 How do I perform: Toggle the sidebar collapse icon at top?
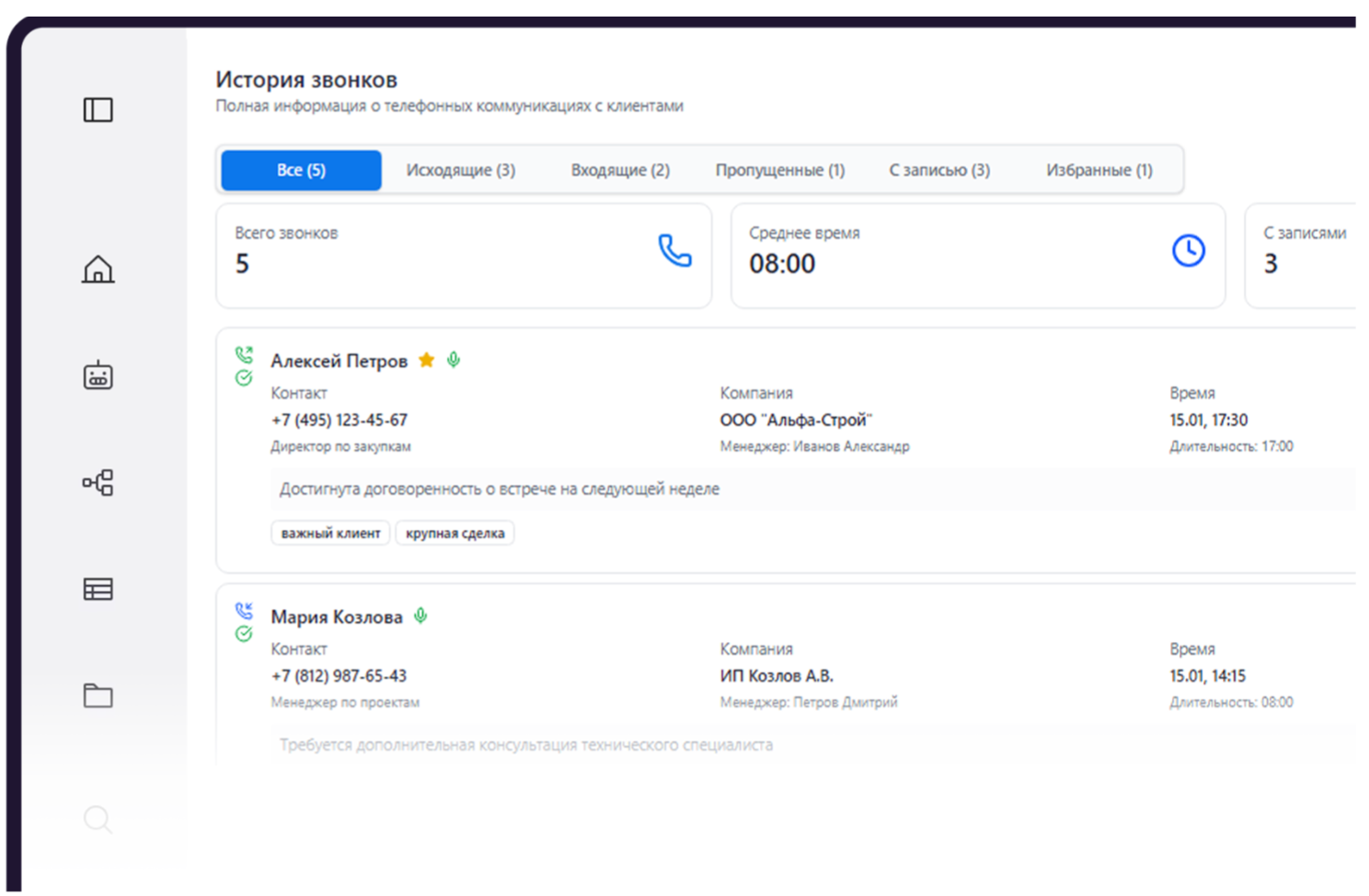(98, 109)
